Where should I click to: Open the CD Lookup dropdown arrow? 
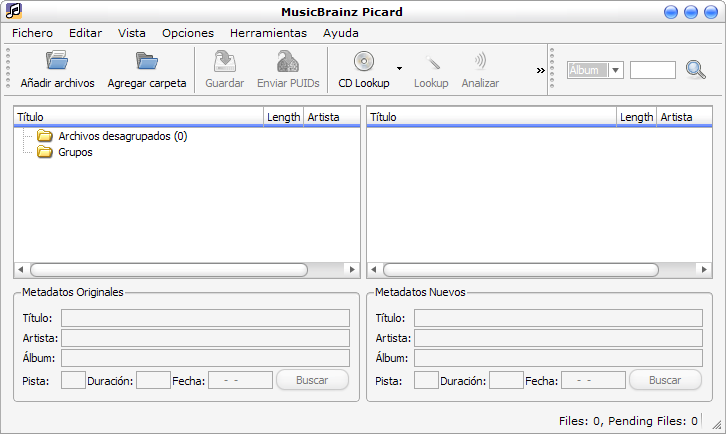point(399,69)
